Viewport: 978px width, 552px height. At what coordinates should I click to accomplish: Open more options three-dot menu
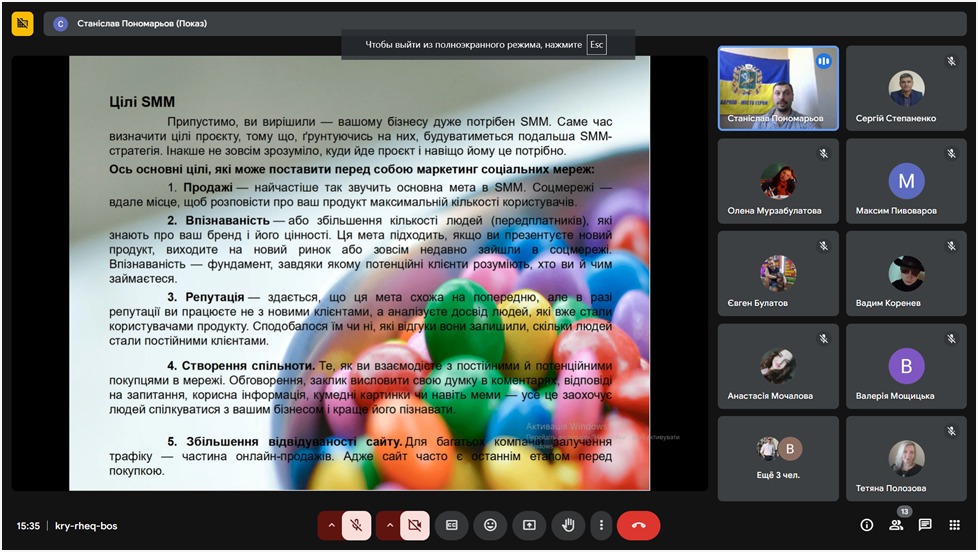601,525
